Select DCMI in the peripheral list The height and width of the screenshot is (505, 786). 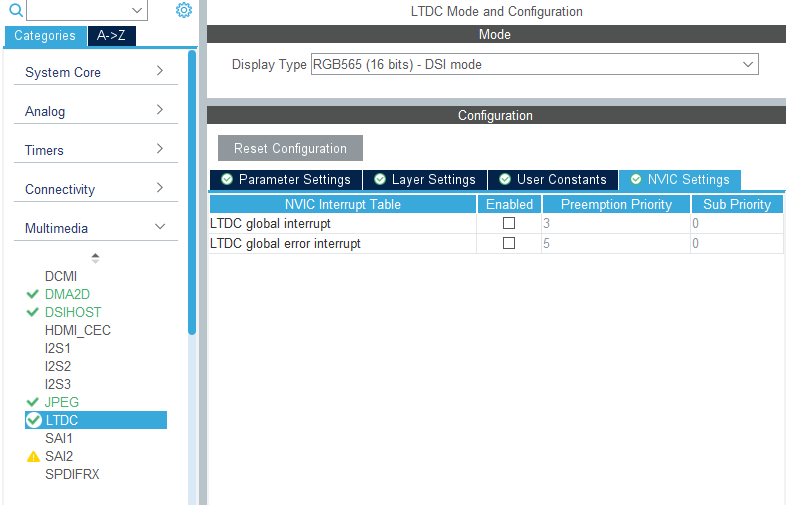tap(61, 276)
